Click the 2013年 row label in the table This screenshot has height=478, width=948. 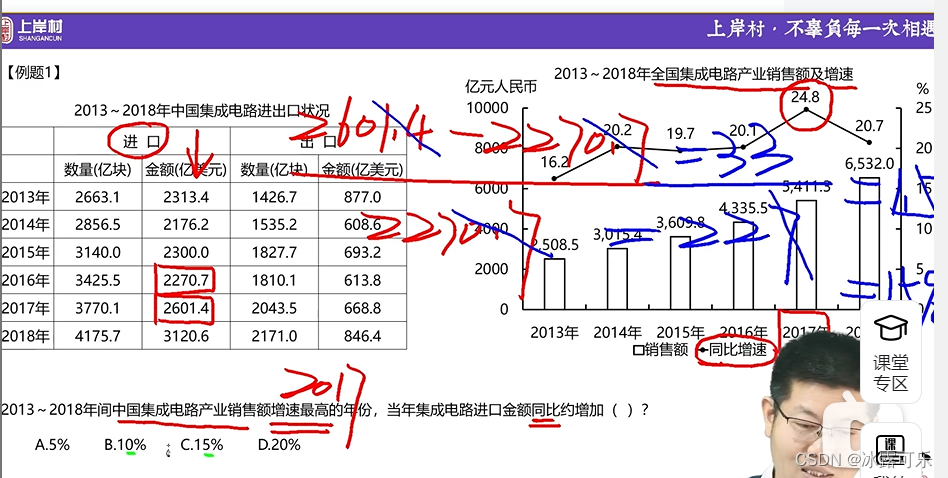(x=25, y=197)
